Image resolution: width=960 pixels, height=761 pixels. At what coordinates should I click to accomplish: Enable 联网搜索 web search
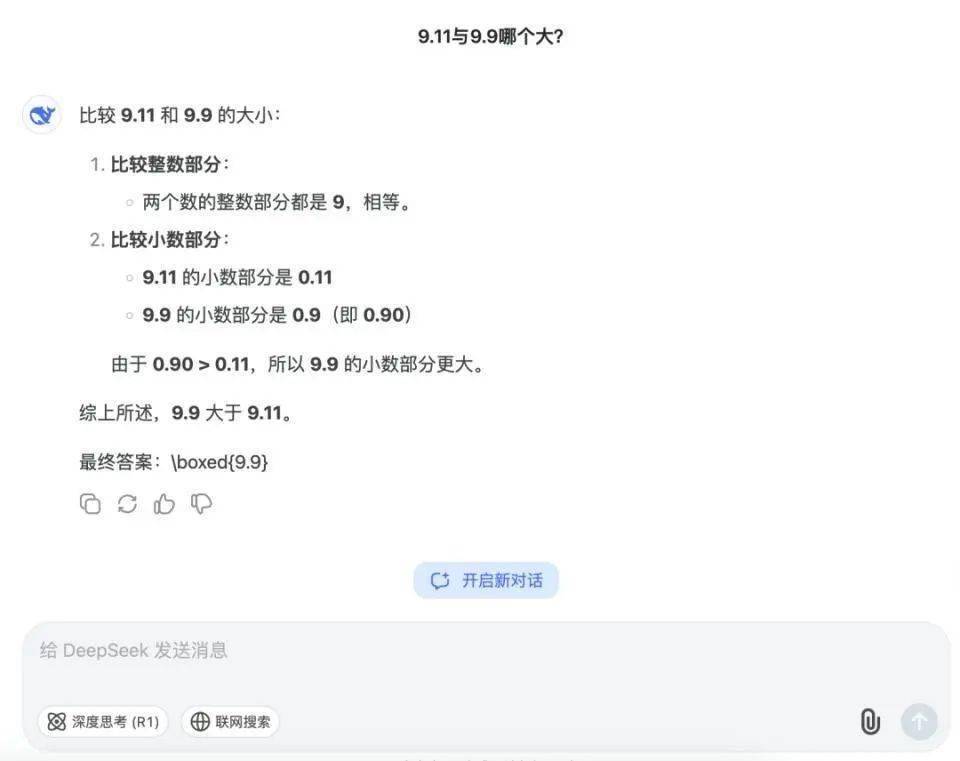pyautogui.click(x=230, y=722)
